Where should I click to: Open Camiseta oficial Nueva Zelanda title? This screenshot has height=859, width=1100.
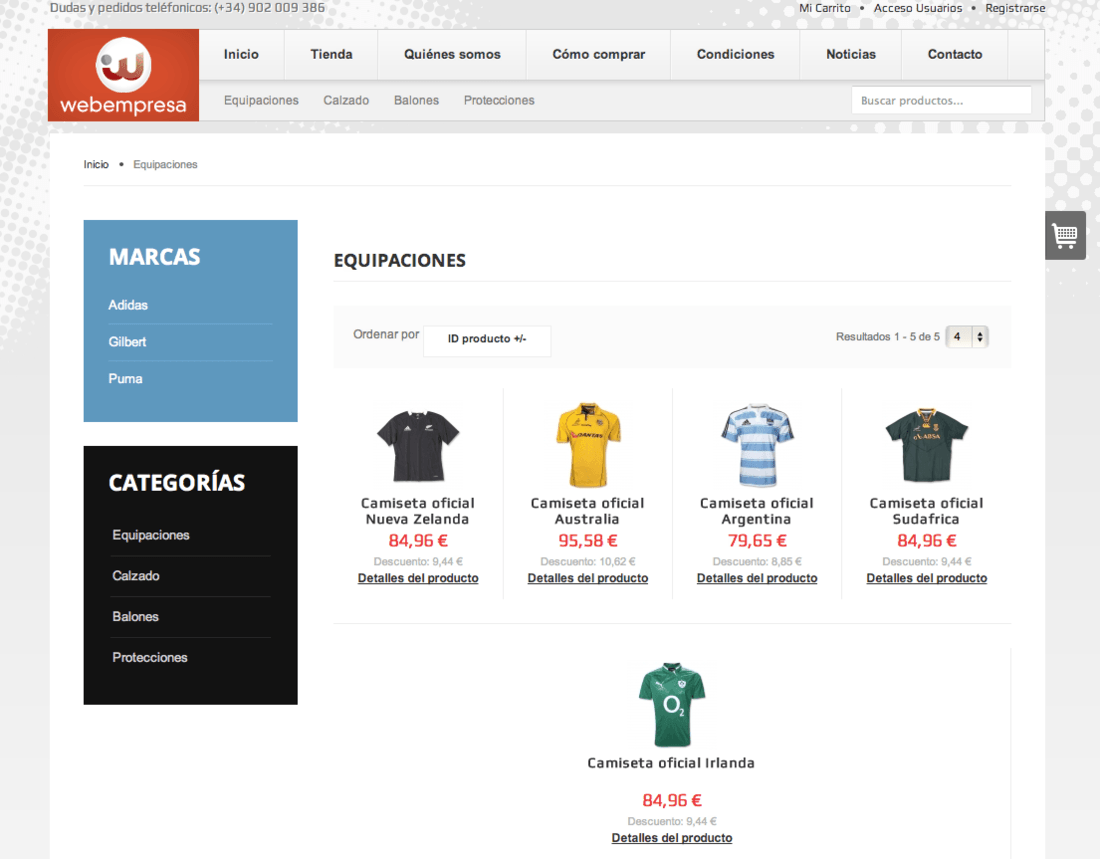[x=417, y=511]
